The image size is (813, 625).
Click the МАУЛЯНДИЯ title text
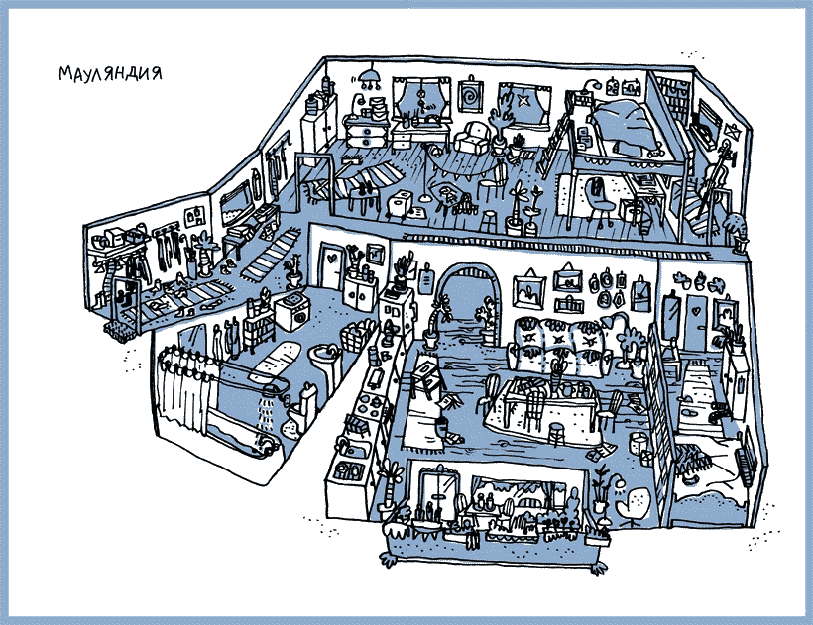[x=110, y=73]
